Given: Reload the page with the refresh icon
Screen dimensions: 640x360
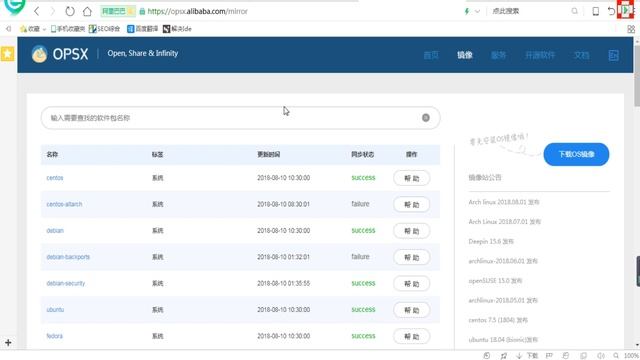Looking at the screenshot, I should (70, 11).
